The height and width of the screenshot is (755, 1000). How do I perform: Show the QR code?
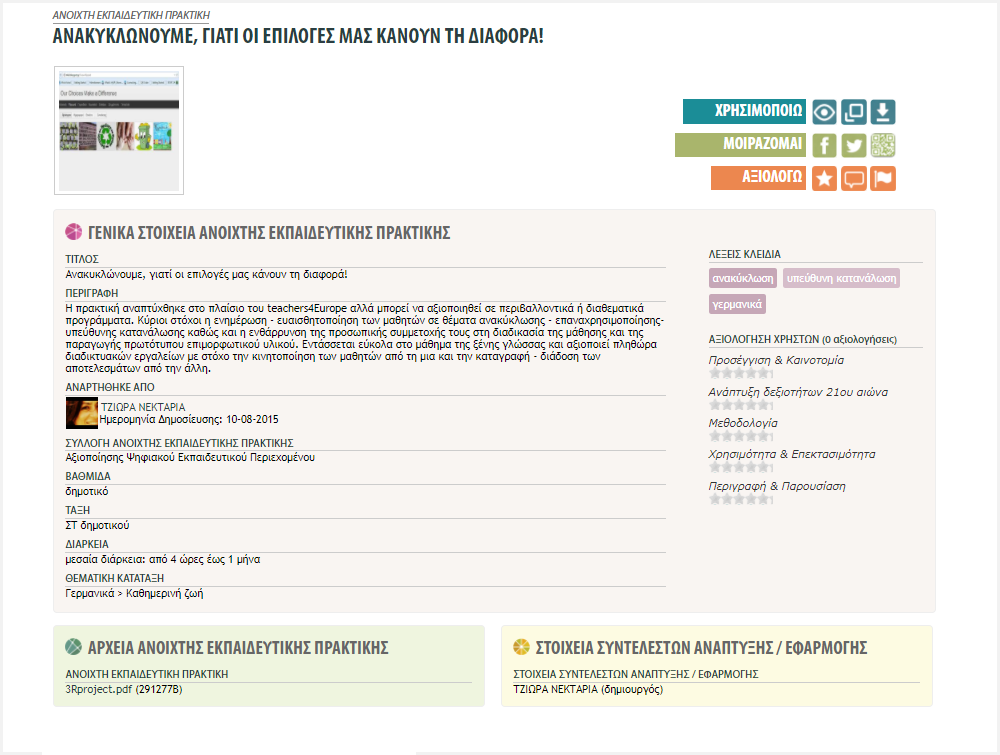tap(883, 145)
